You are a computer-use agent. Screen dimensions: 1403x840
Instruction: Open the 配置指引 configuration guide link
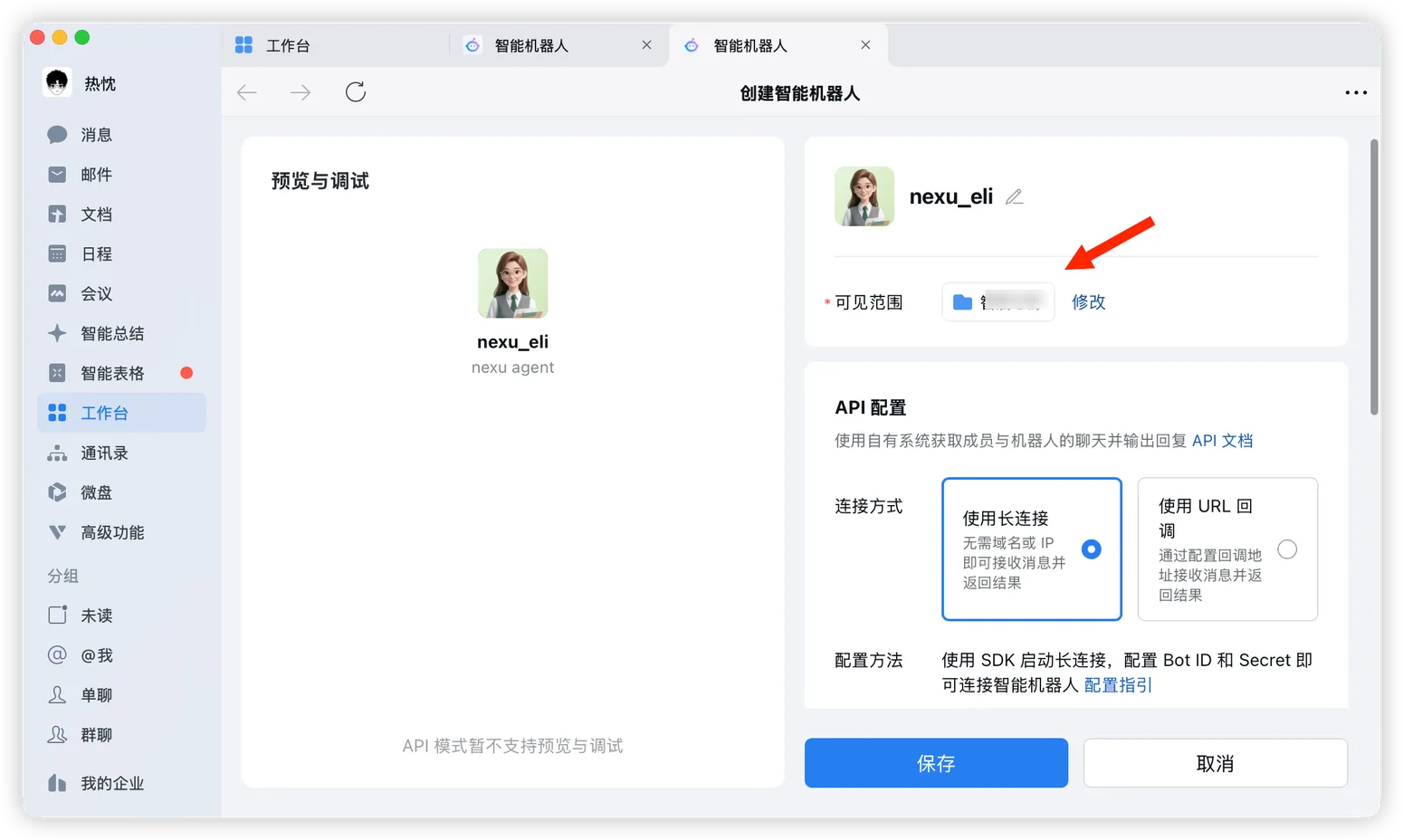[x=1118, y=685]
